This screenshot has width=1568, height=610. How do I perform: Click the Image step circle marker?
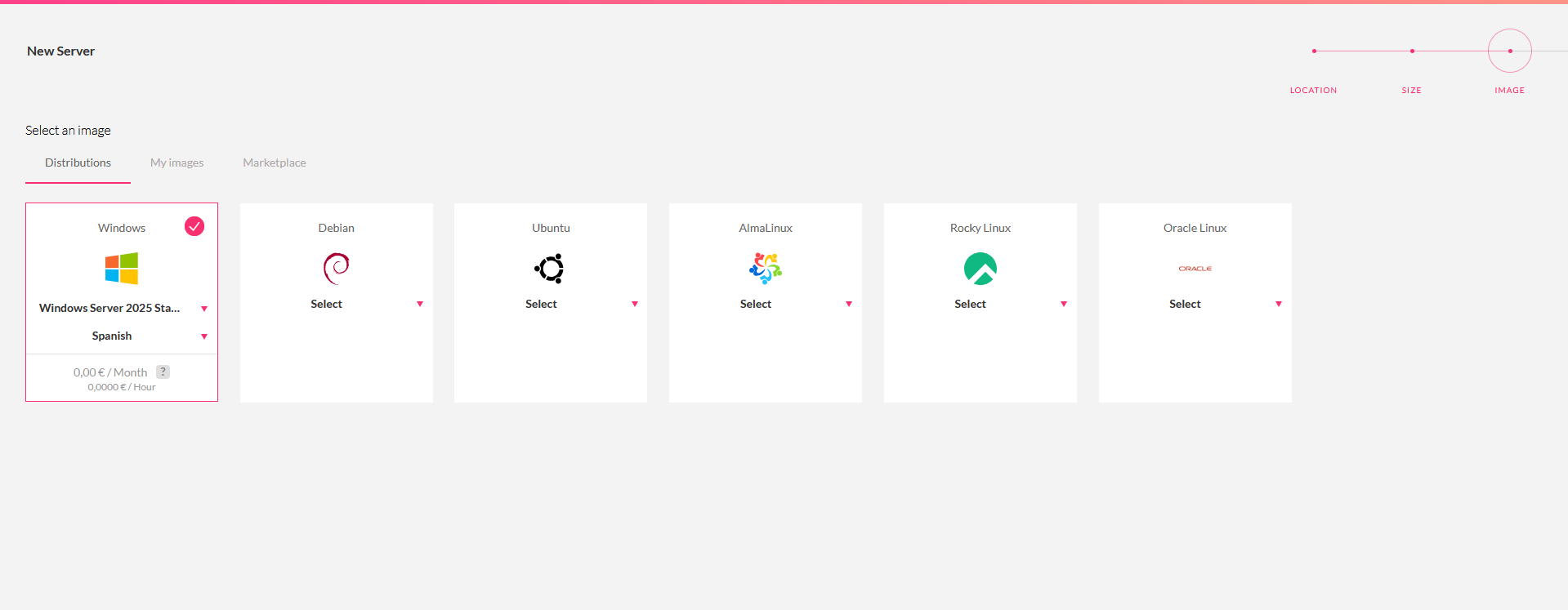(1510, 51)
